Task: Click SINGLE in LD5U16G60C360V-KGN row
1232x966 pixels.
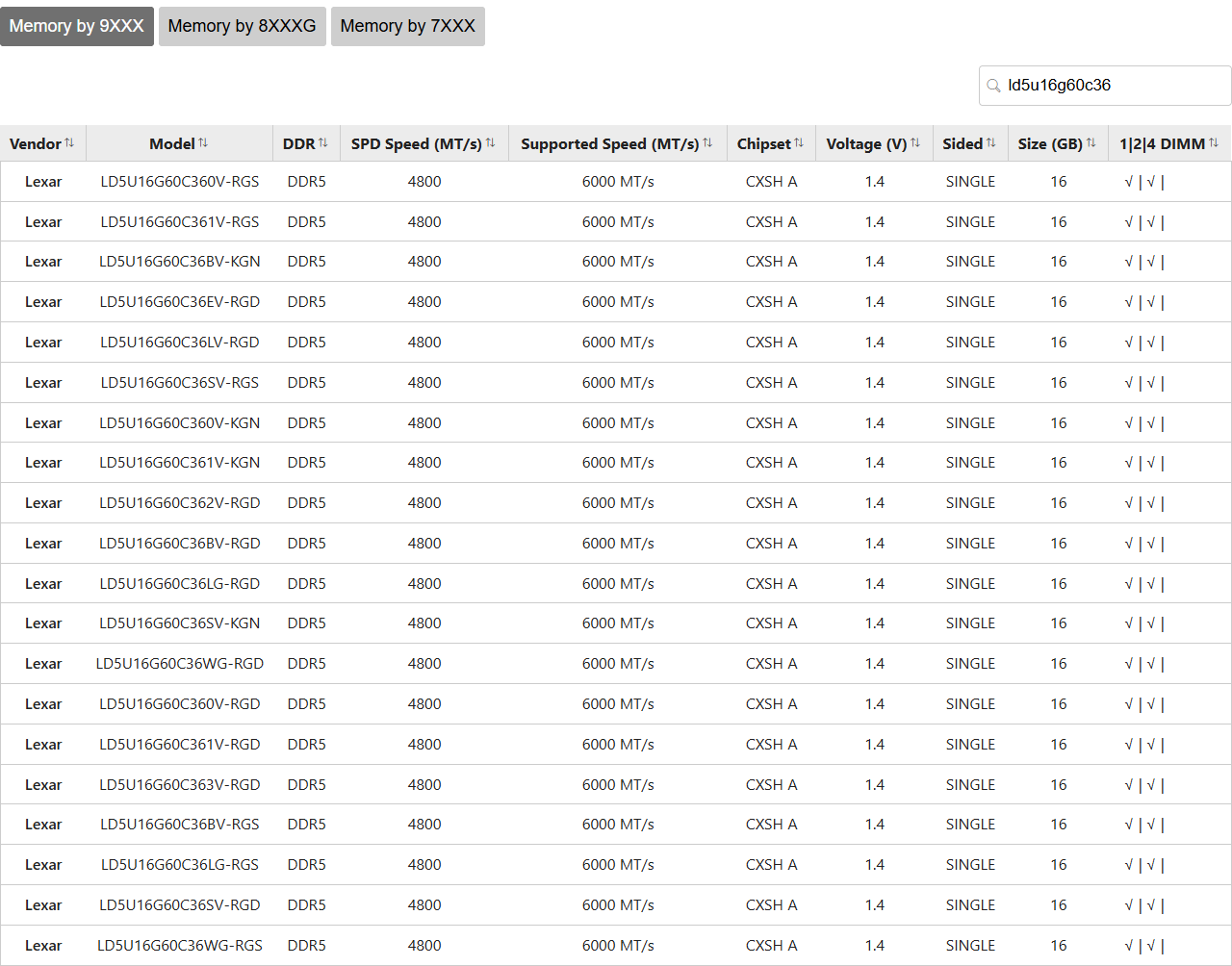Action: point(970,423)
